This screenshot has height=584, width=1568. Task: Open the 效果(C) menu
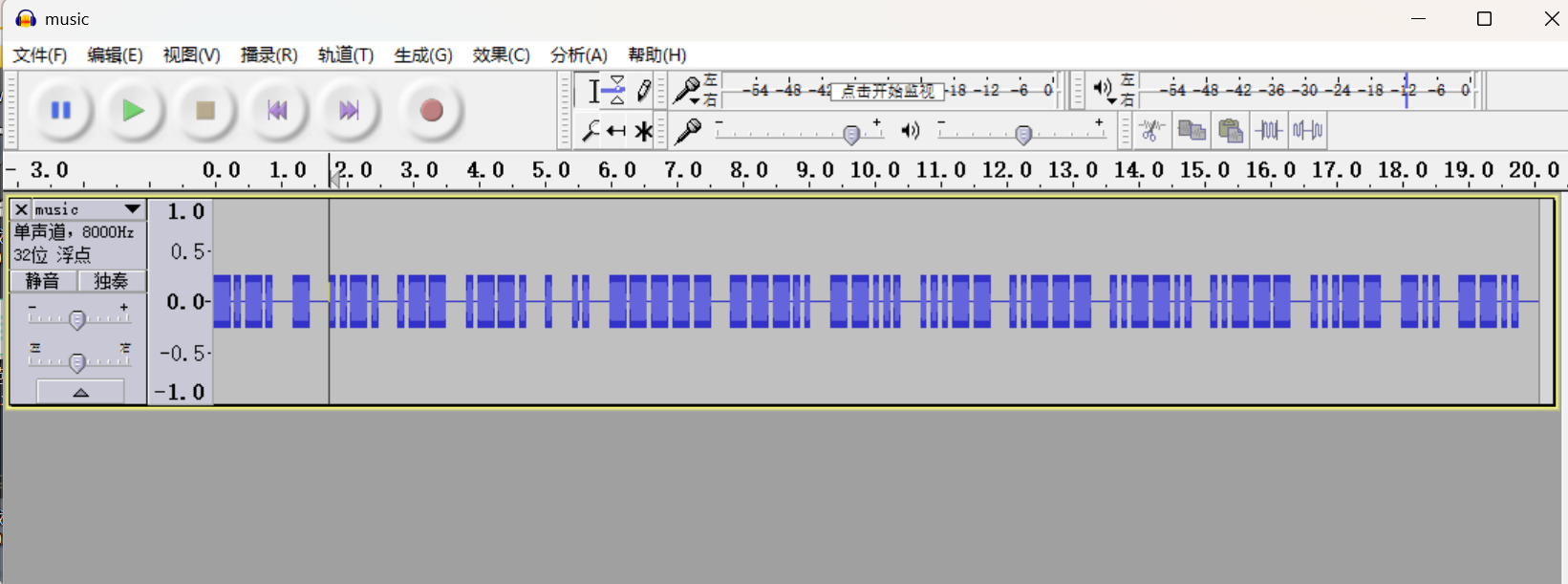click(x=501, y=55)
